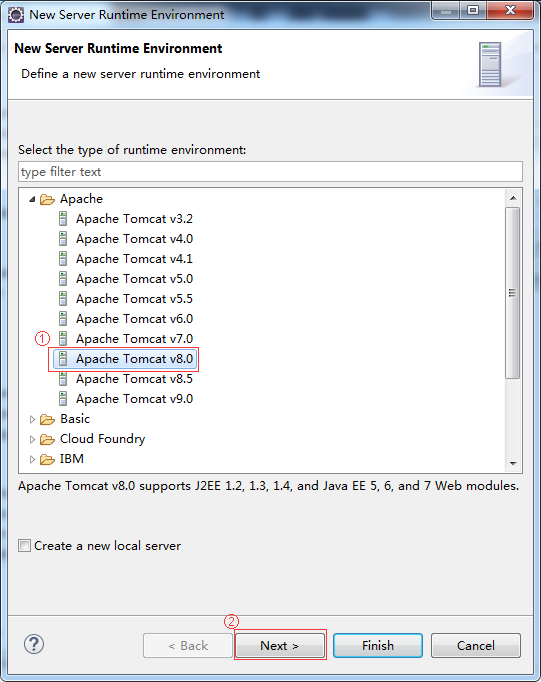Select the IBM folder label
The height and width of the screenshot is (682, 541).
coord(72,459)
